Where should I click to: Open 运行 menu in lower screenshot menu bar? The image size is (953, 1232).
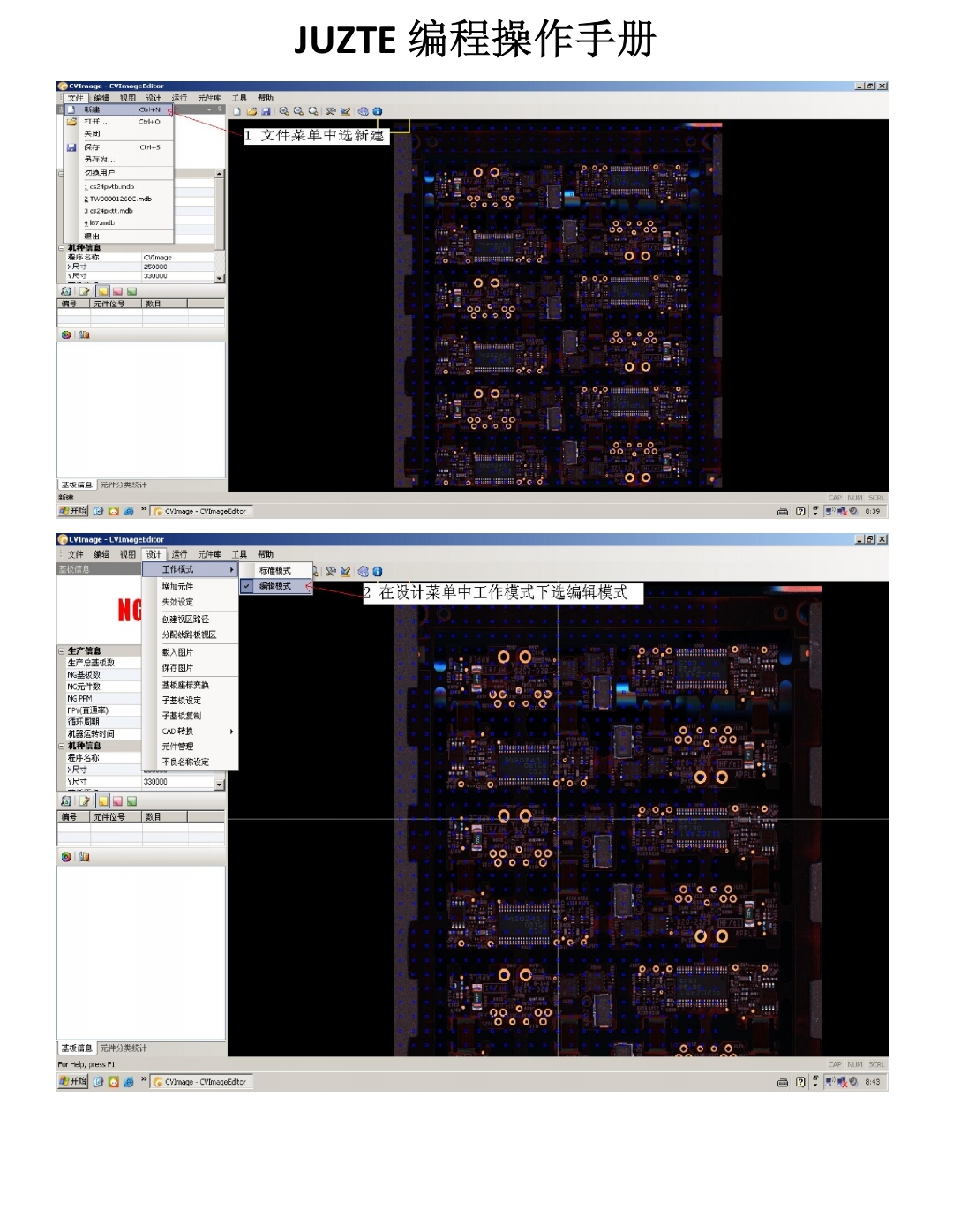(179, 554)
